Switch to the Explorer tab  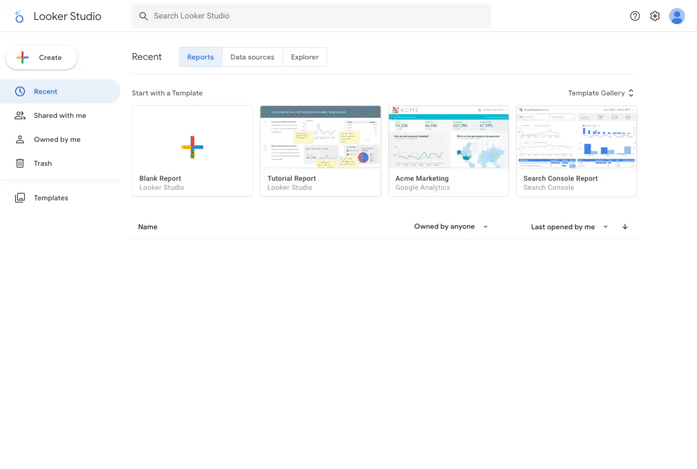[305, 57]
